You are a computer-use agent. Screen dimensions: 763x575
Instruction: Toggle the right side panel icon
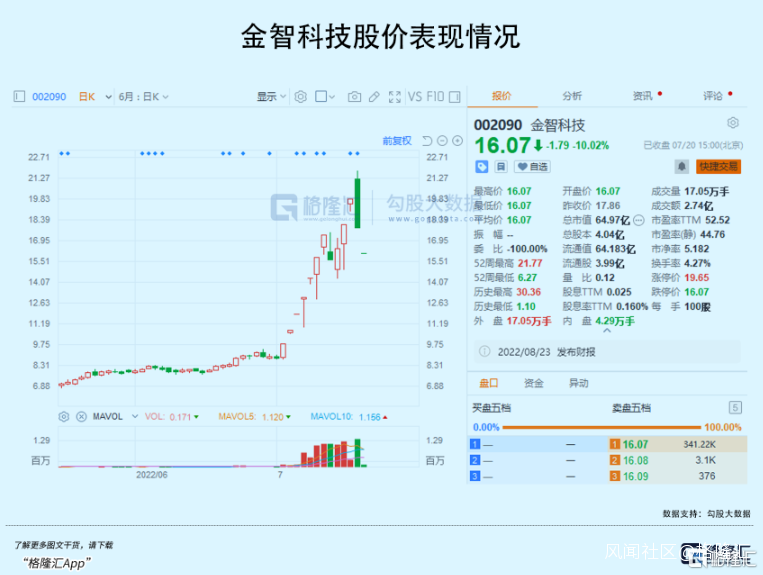point(454,97)
